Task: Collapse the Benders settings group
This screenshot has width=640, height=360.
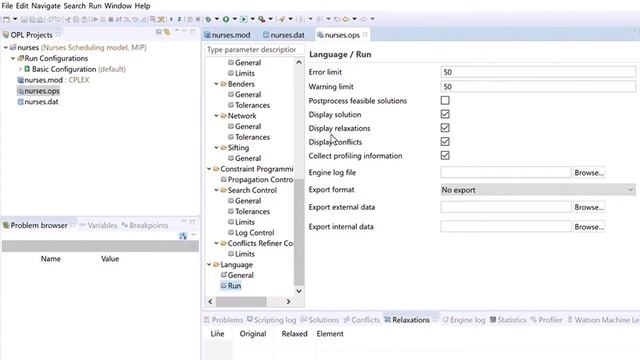Action: (x=216, y=84)
